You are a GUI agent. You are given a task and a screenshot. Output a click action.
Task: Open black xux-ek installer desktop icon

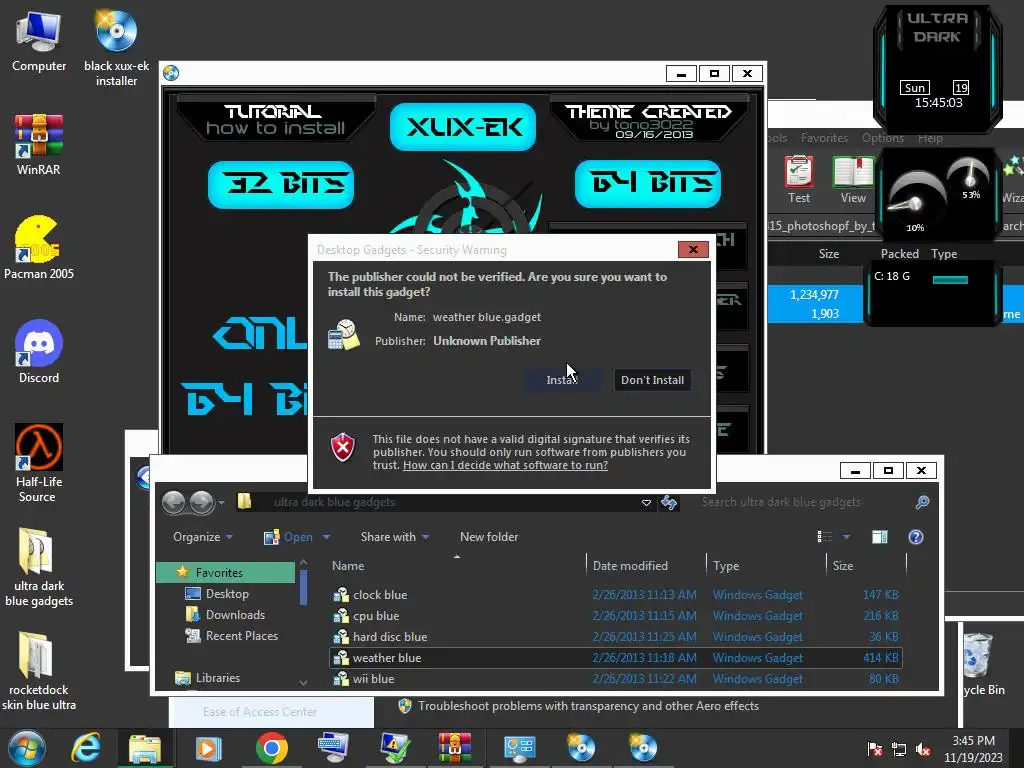pyautogui.click(x=116, y=47)
